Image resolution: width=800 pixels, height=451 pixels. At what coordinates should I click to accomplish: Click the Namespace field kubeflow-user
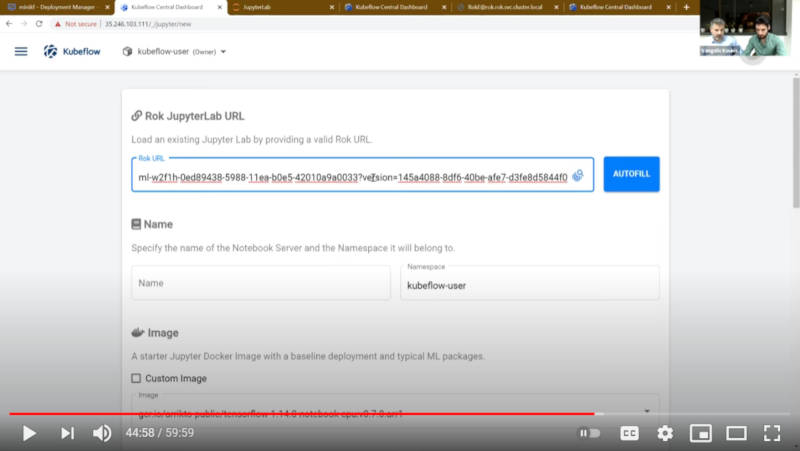[530, 283]
